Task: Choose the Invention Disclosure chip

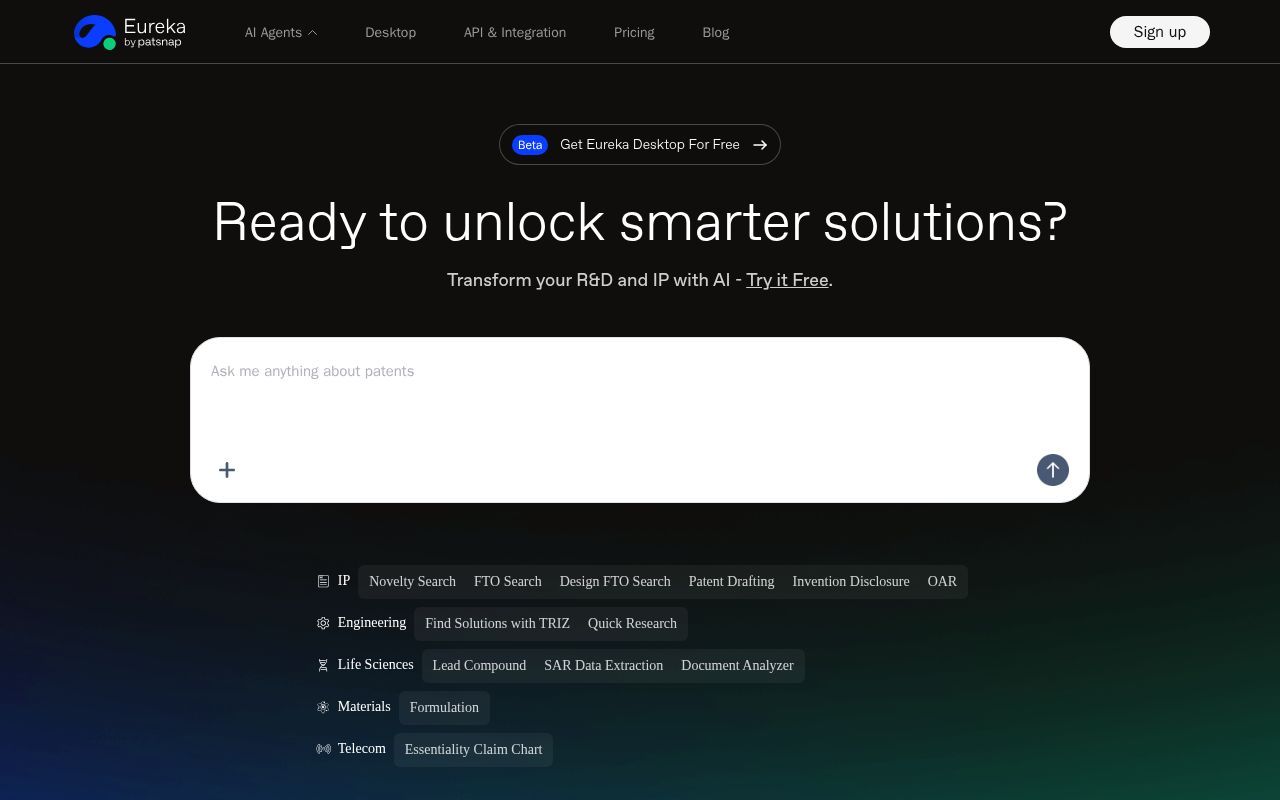Action: [x=851, y=581]
